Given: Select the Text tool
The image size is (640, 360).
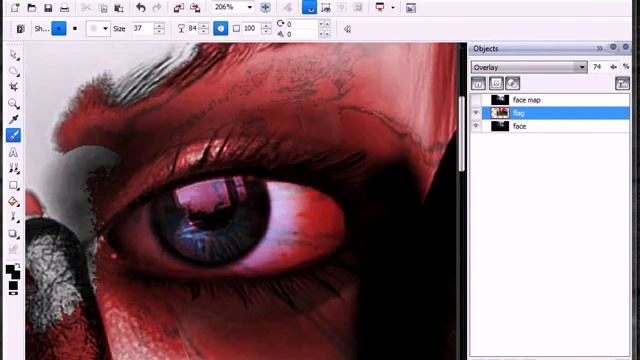Looking at the screenshot, I should (x=13, y=152).
